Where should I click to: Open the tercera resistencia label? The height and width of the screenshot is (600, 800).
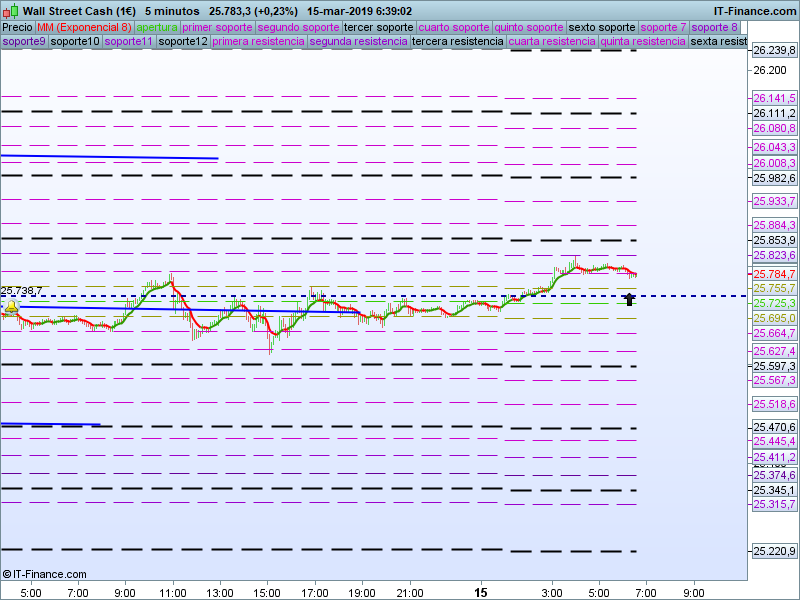[x=457, y=42]
